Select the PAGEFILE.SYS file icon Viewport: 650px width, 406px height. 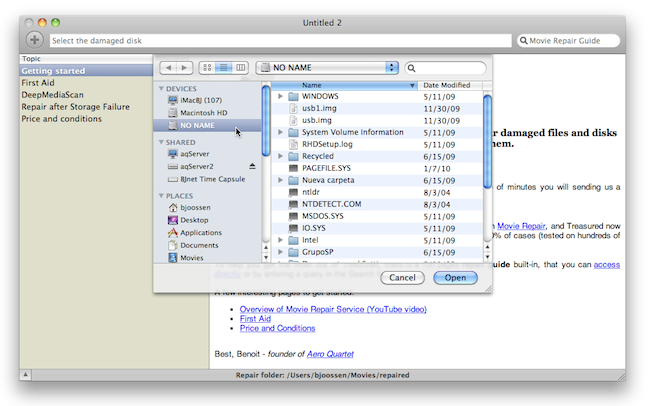coord(293,168)
